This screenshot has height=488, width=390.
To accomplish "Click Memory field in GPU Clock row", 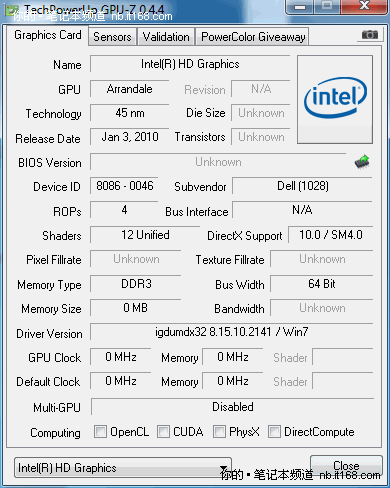I will coord(233,357).
